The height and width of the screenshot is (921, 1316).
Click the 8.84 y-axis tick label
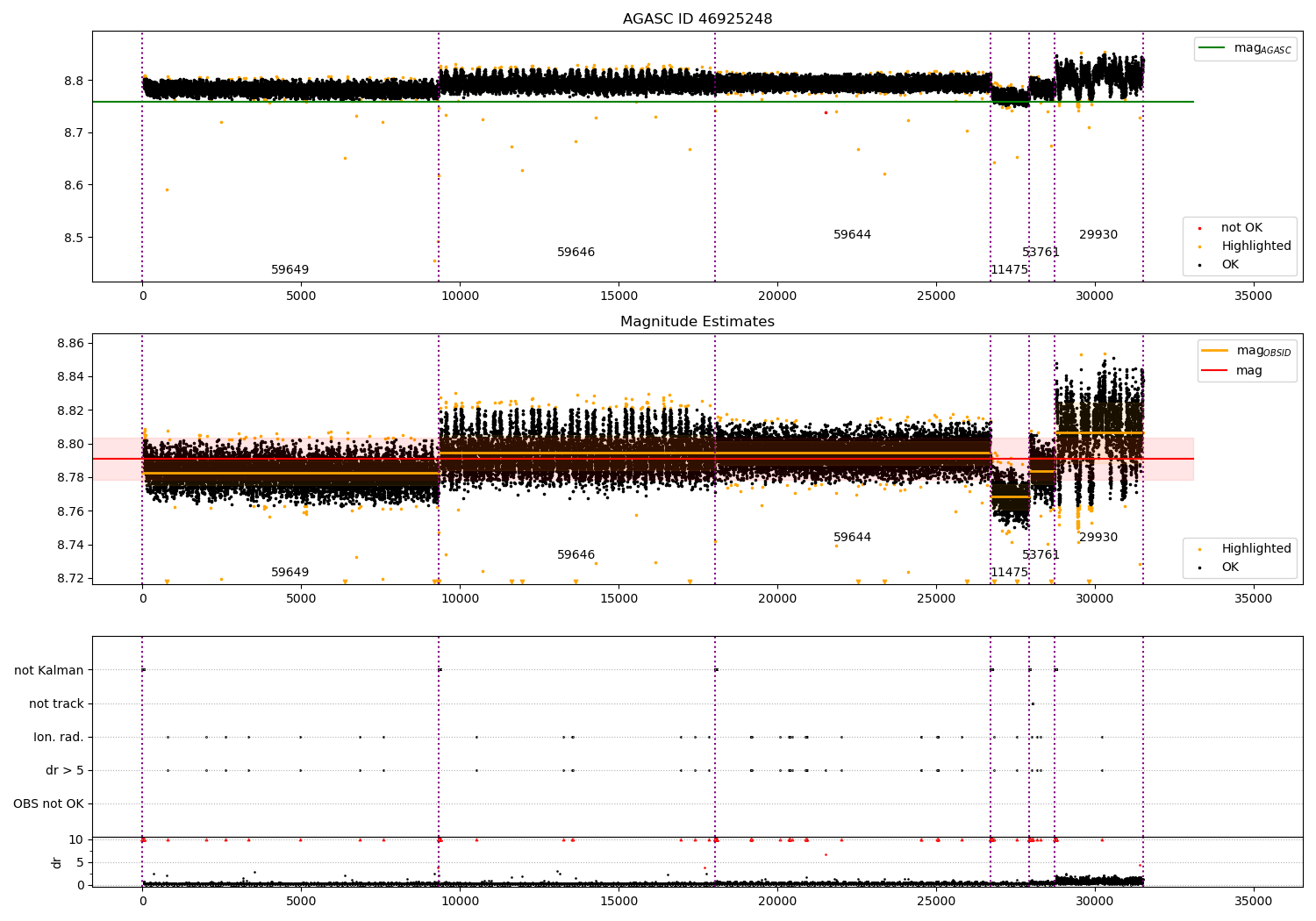[x=70, y=377]
